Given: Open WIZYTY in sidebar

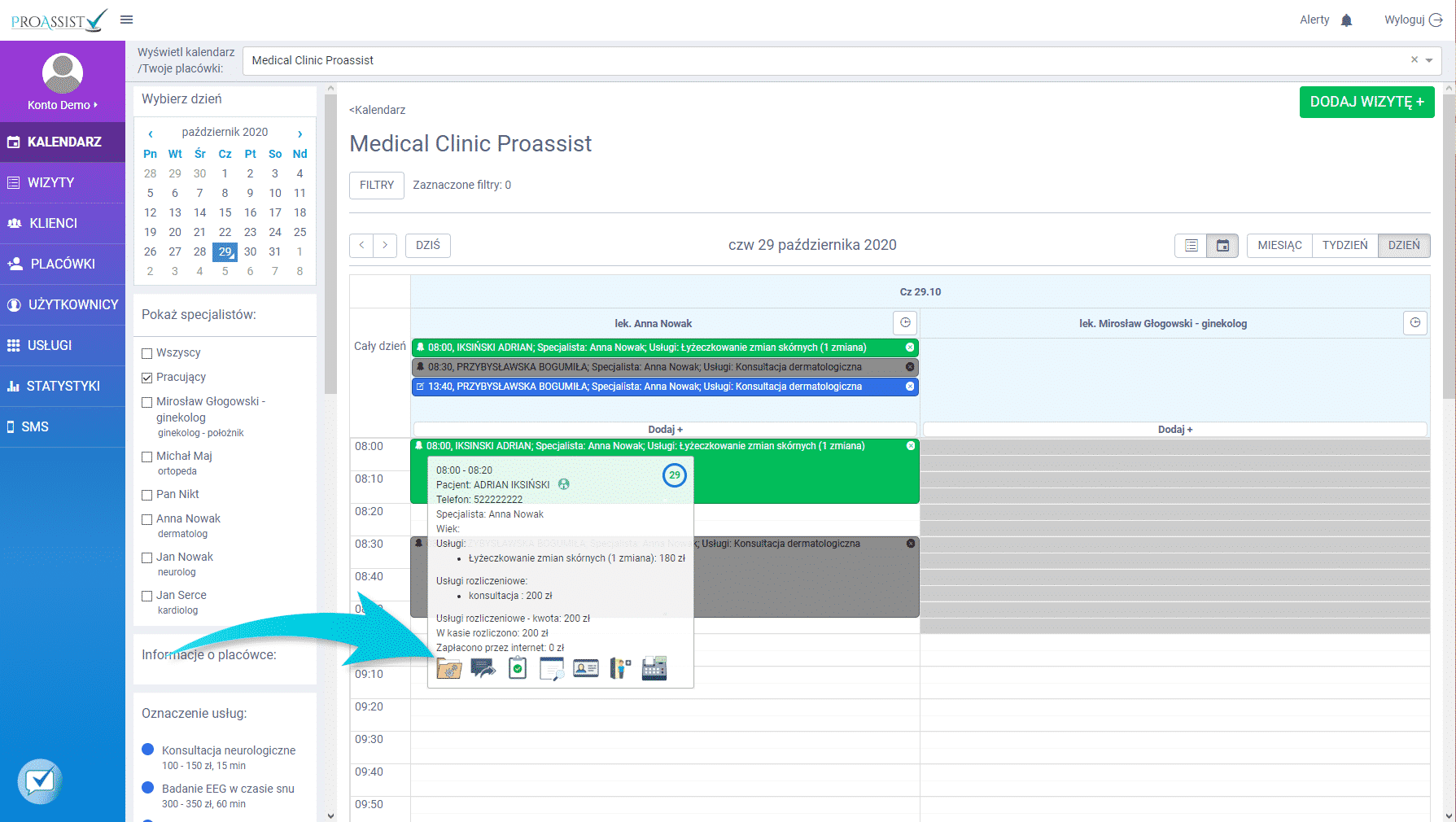Looking at the screenshot, I should pyautogui.click(x=63, y=182).
